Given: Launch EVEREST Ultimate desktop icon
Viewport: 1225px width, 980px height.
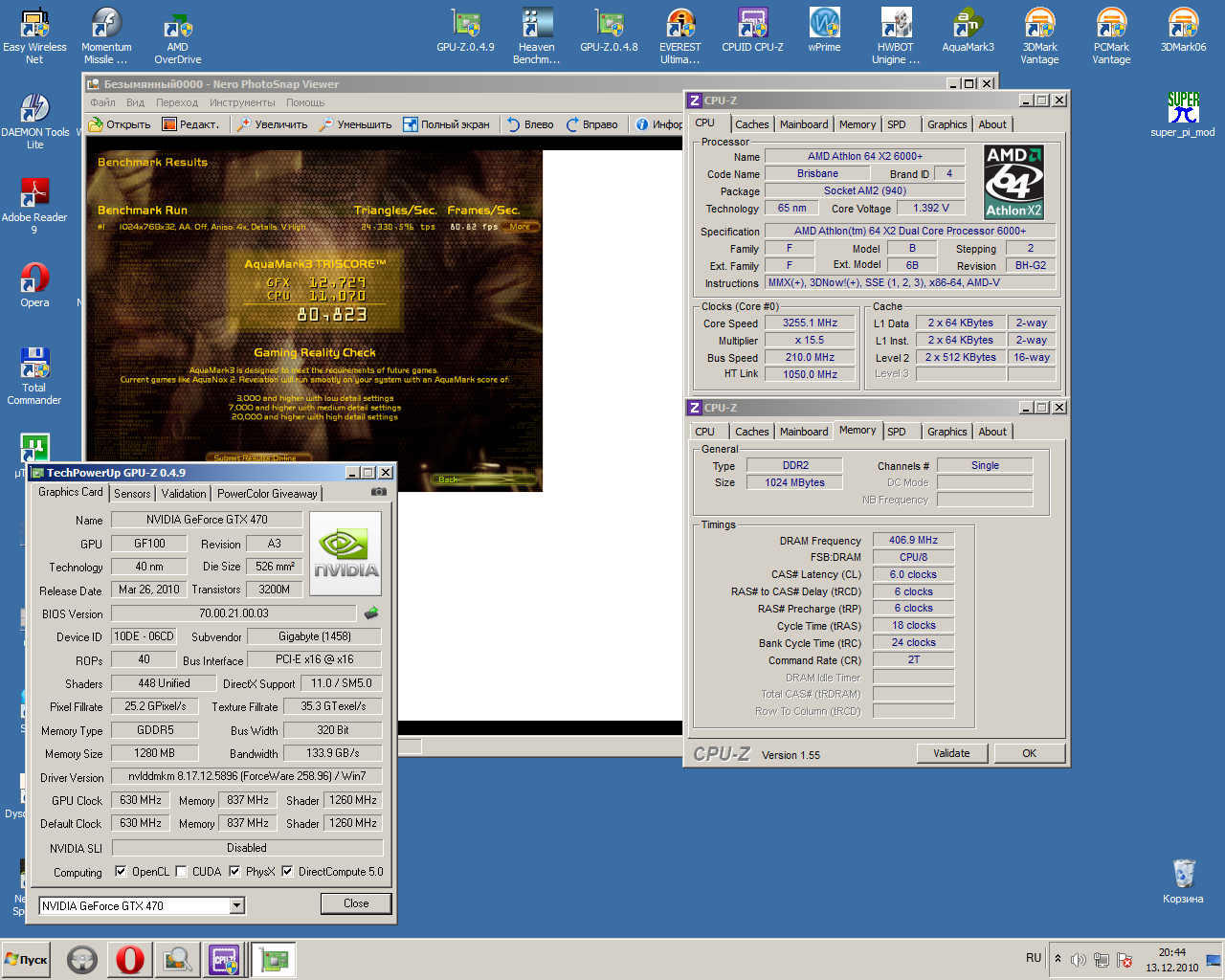Looking at the screenshot, I should (680, 36).
